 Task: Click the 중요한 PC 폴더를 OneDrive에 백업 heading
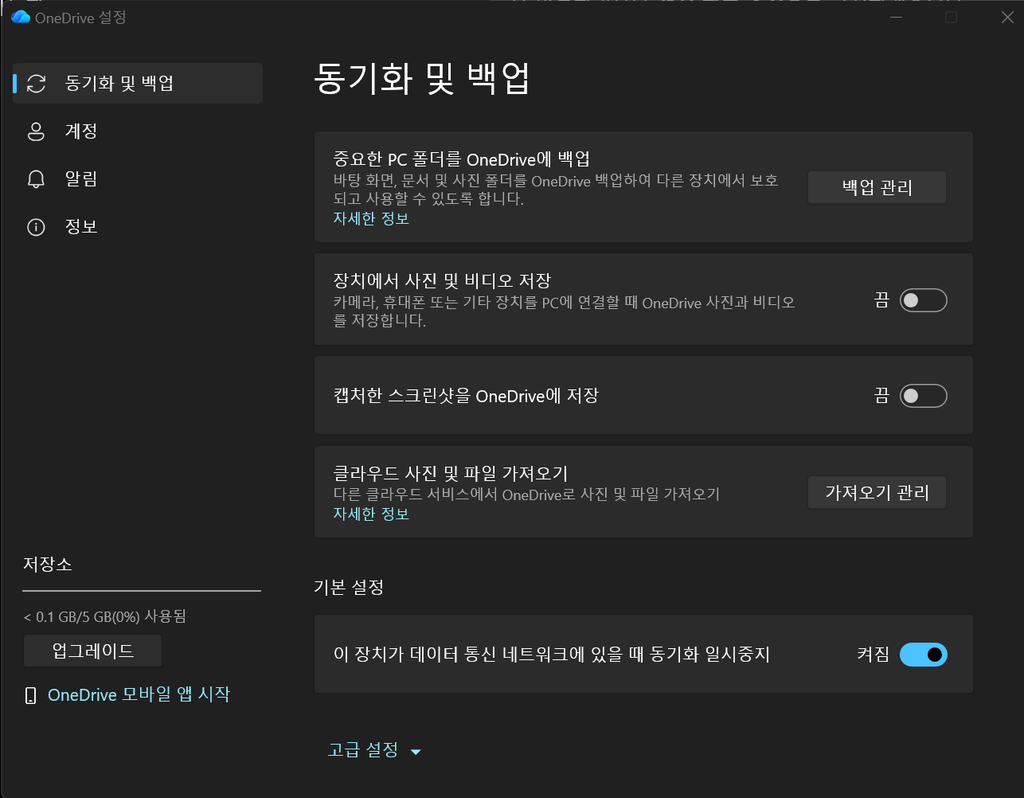(x=462, y=159)
